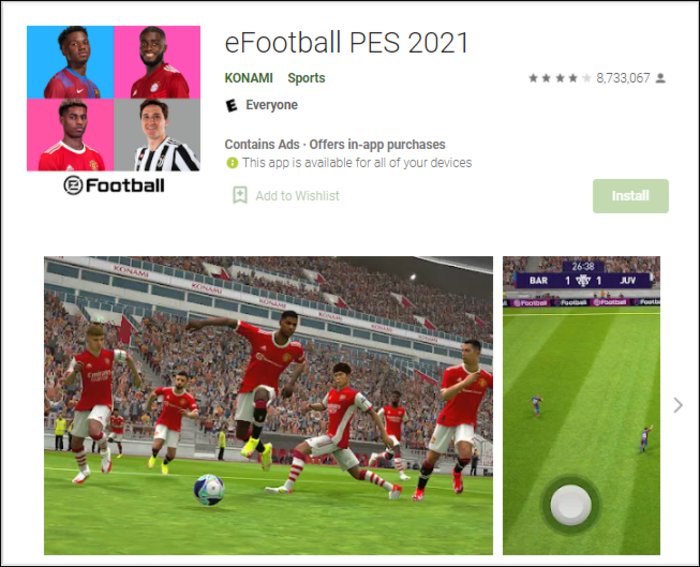The height and width of the screenshot is (567, 700).
Task: Click the green info availability icon
Action: click(232, 163)
